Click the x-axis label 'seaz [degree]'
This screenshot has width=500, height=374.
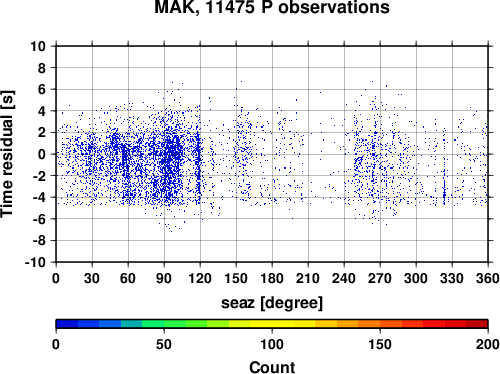272,303
